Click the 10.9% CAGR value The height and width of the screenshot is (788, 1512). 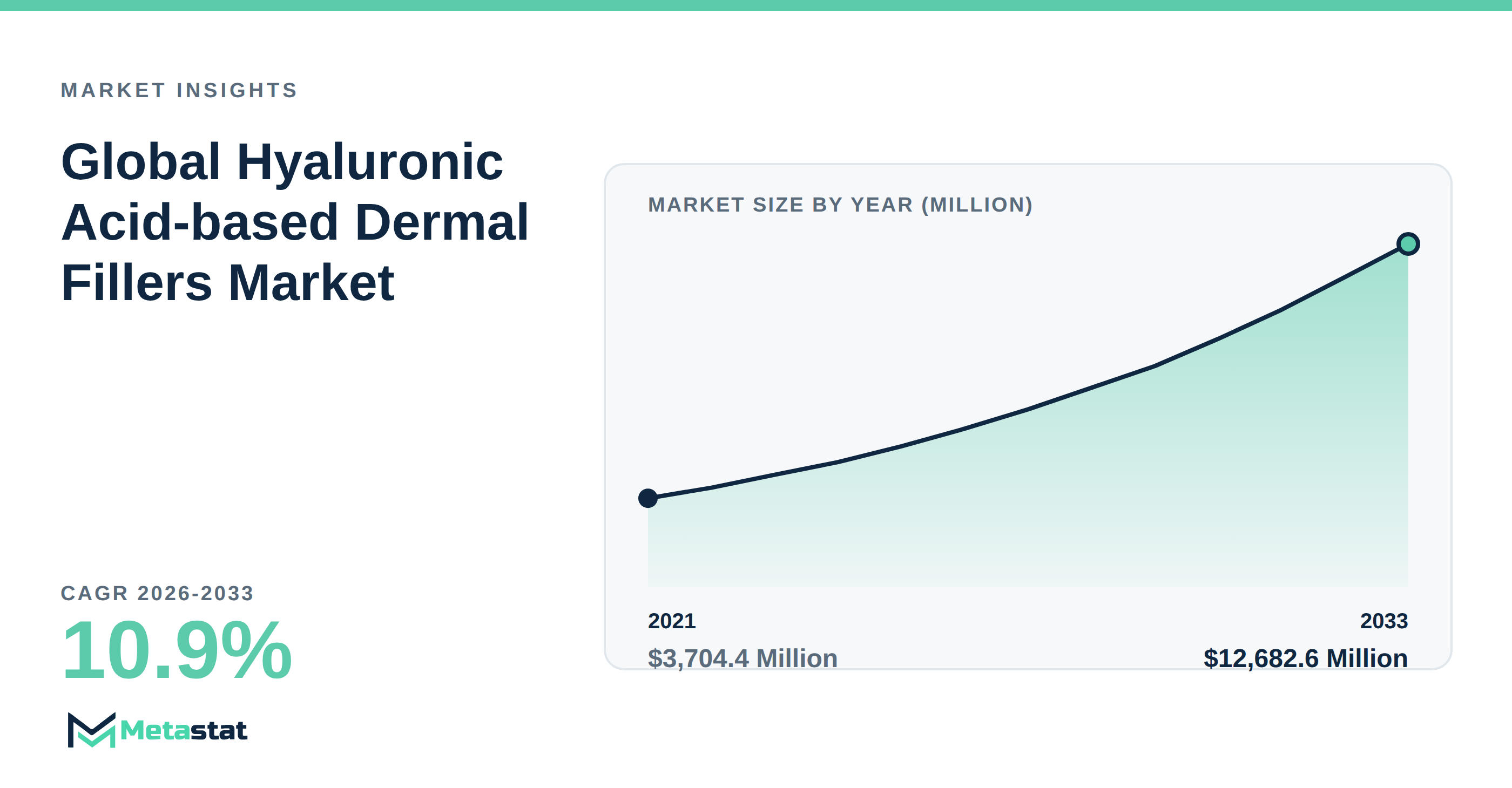tap(177, 650)
